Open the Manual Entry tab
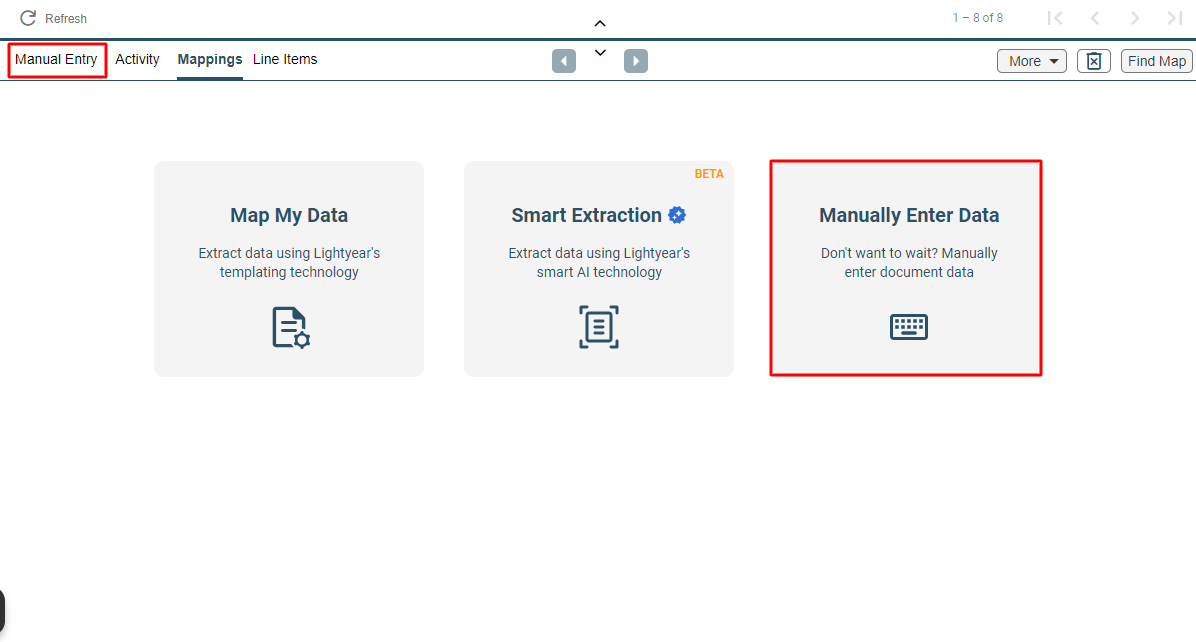Image resolution: width=1196 pixels, height=642 pixels. pyautogui.click(x=56, y=59)
